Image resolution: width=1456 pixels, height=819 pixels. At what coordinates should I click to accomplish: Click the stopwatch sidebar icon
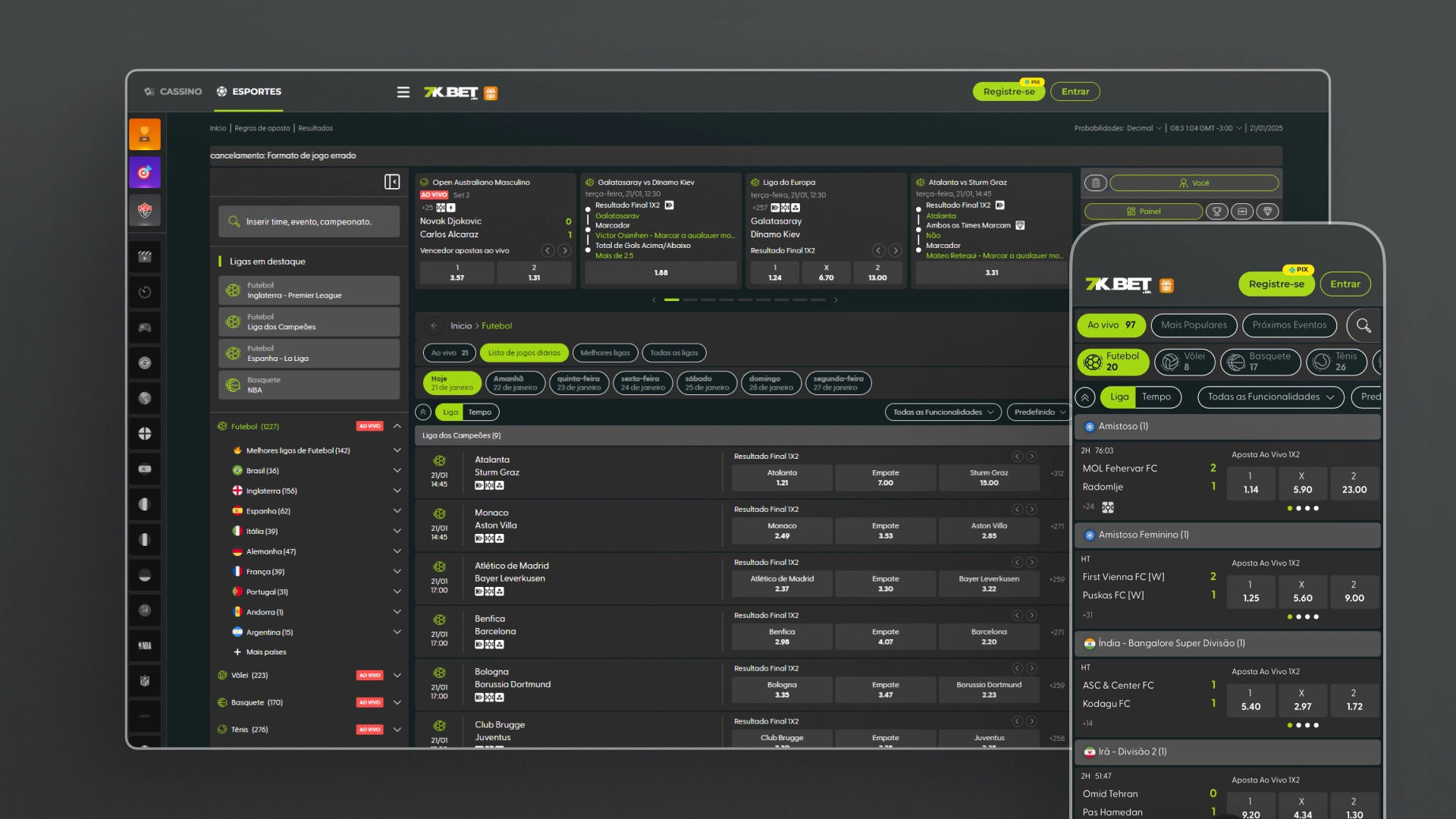(x=145, y=292)
